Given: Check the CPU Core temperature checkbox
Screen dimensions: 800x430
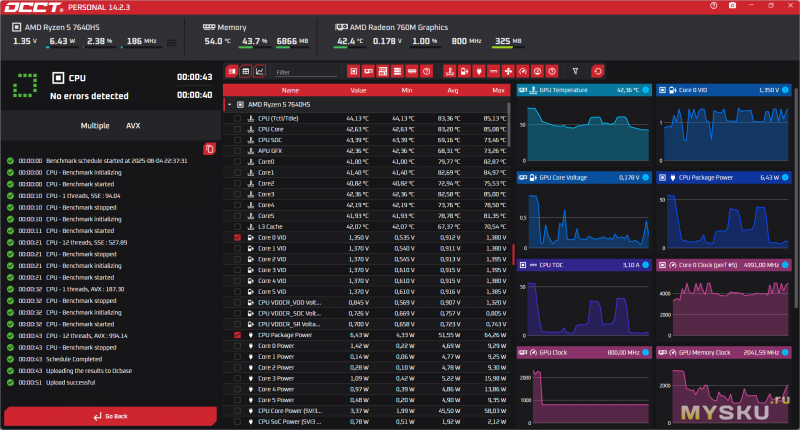Looking at the screenshot, I should pos(237,129).
